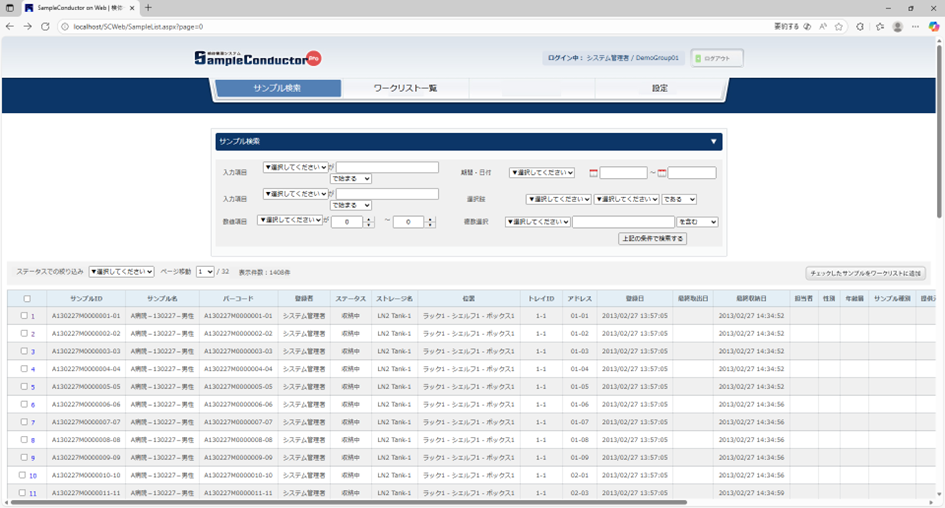
Task: Click the browser back arrow
Action: (x=10, y=27)
